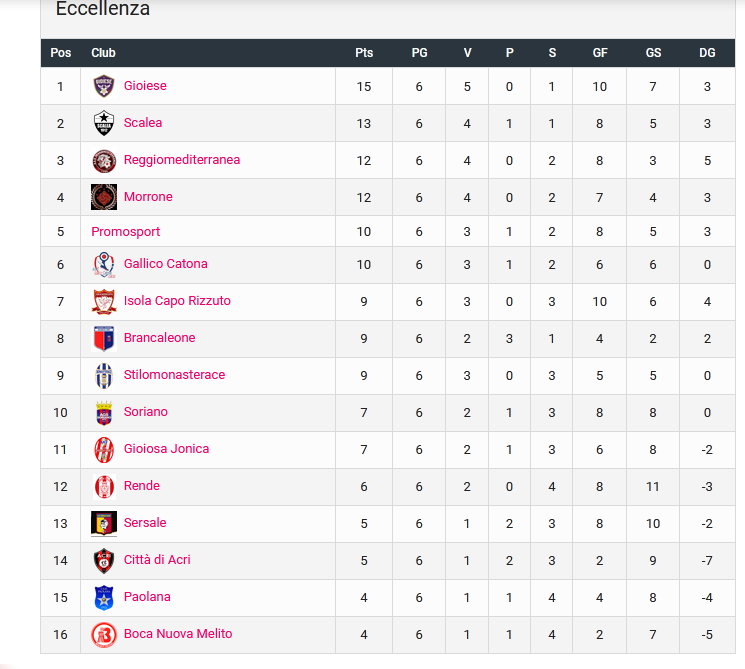Open the Promosport club link
Image resolution: width=745 pixels, height=669 pixels.
[125, 232]
